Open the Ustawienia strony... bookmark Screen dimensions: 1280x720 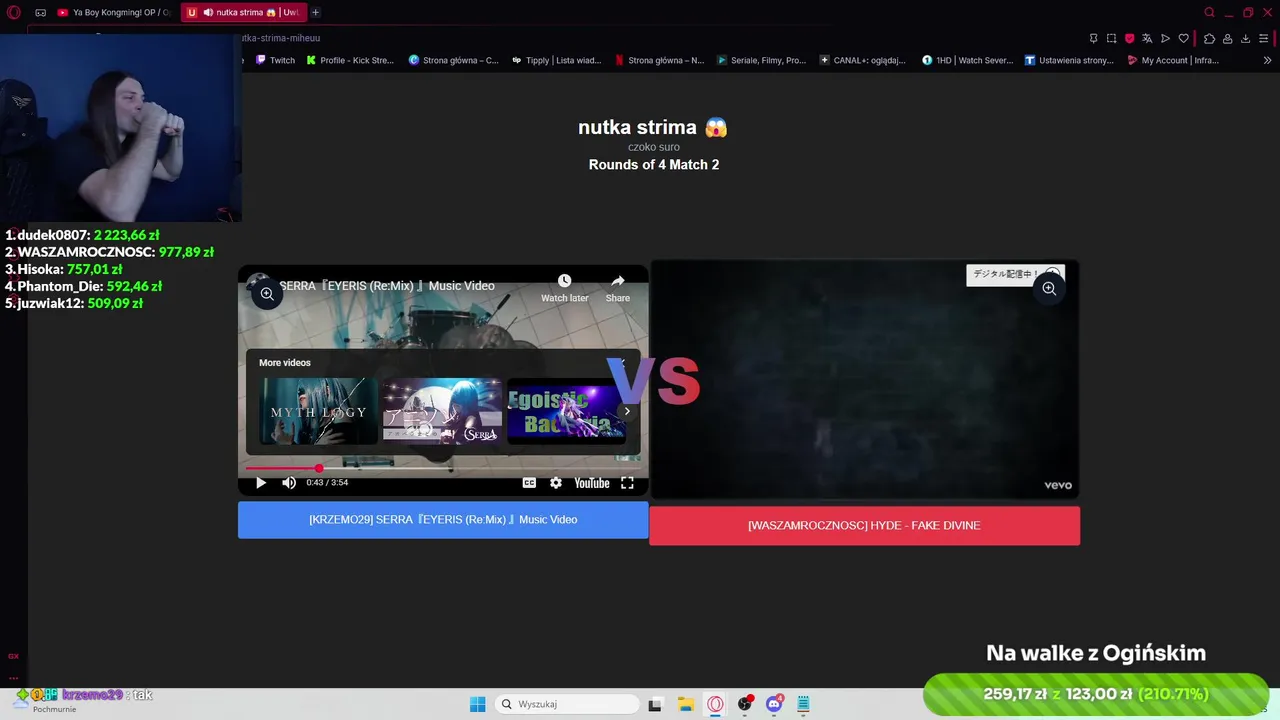click(x=1069, y=60)
